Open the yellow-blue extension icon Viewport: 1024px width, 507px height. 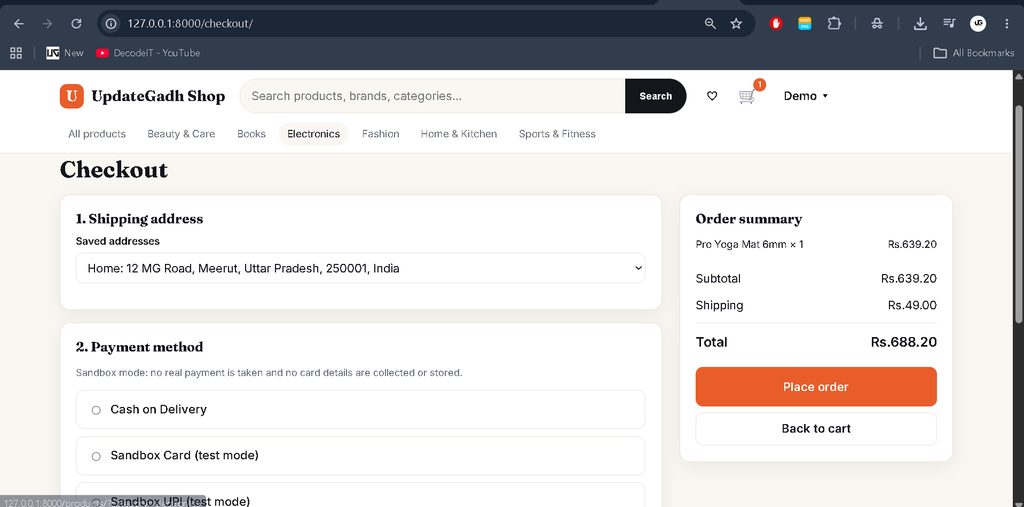click(805, 24)
